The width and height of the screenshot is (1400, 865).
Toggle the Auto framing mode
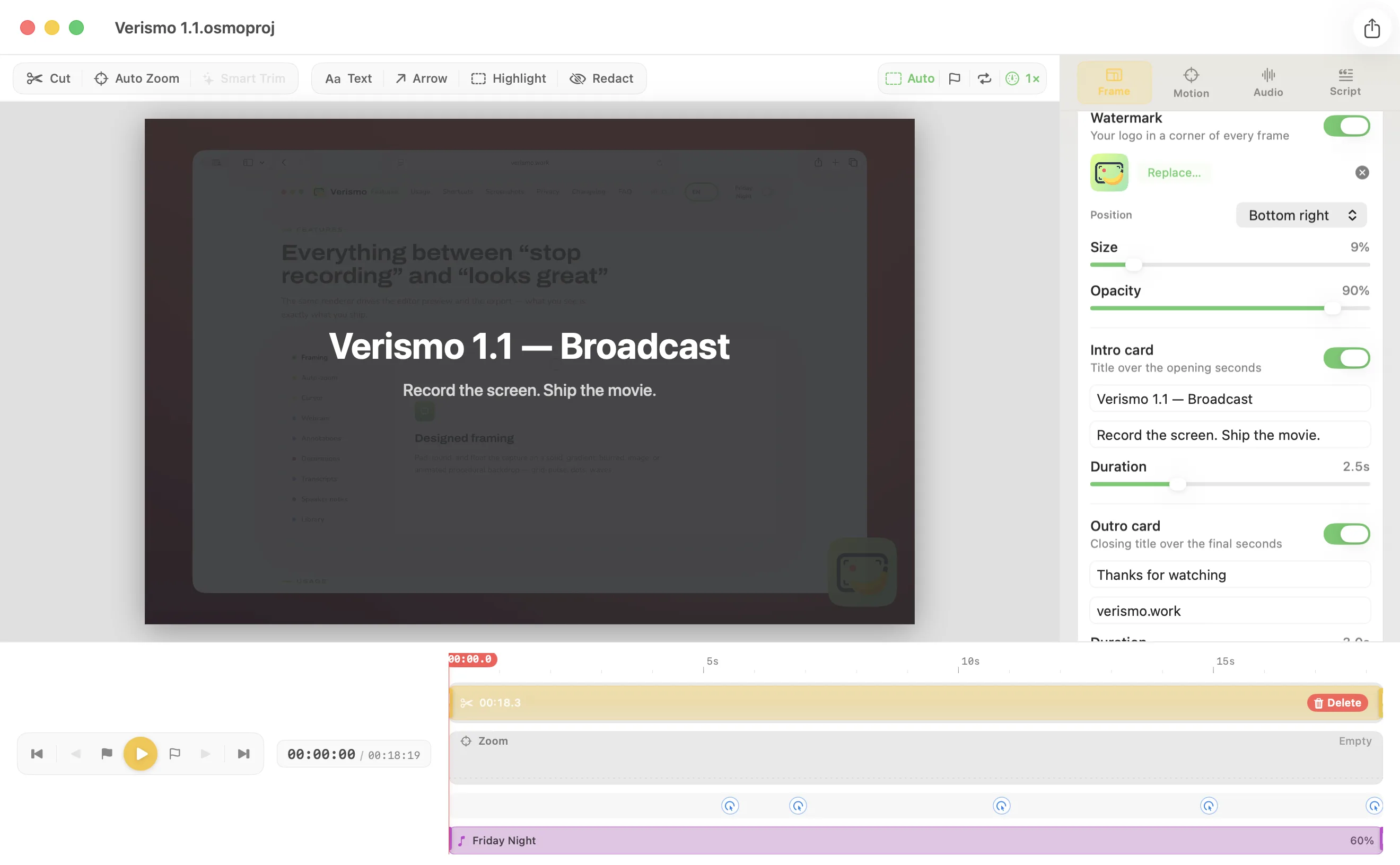coord(909,78)
